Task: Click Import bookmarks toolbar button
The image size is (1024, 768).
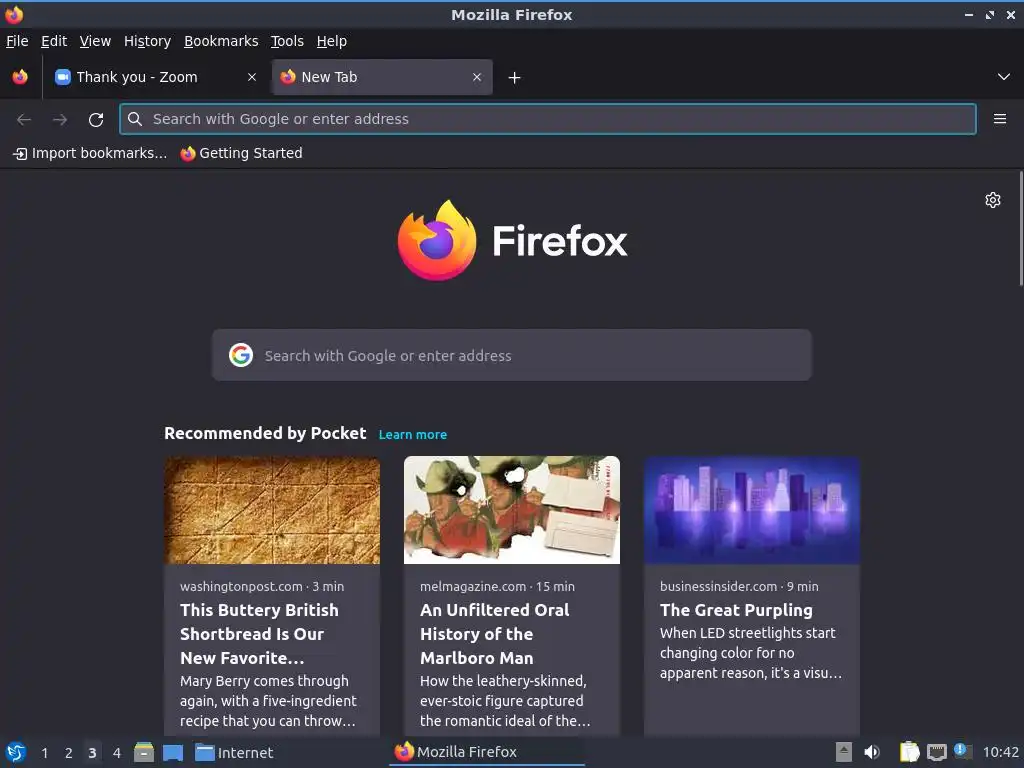Action: [x=90, y=153]
